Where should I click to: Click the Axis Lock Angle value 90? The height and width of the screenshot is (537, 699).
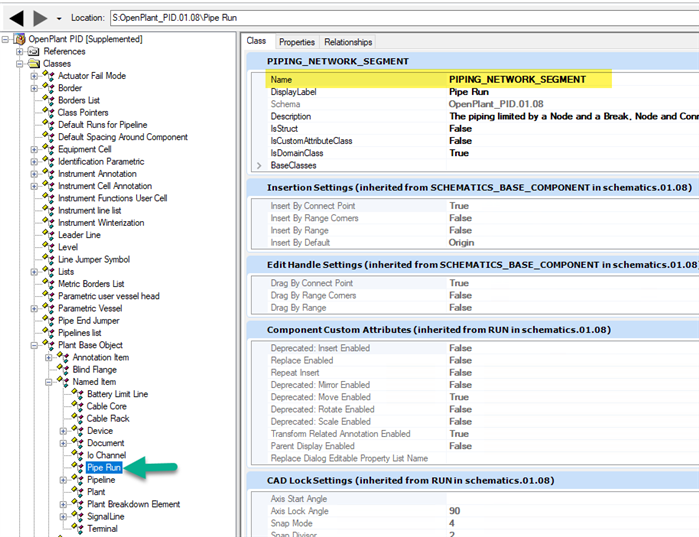454,511
